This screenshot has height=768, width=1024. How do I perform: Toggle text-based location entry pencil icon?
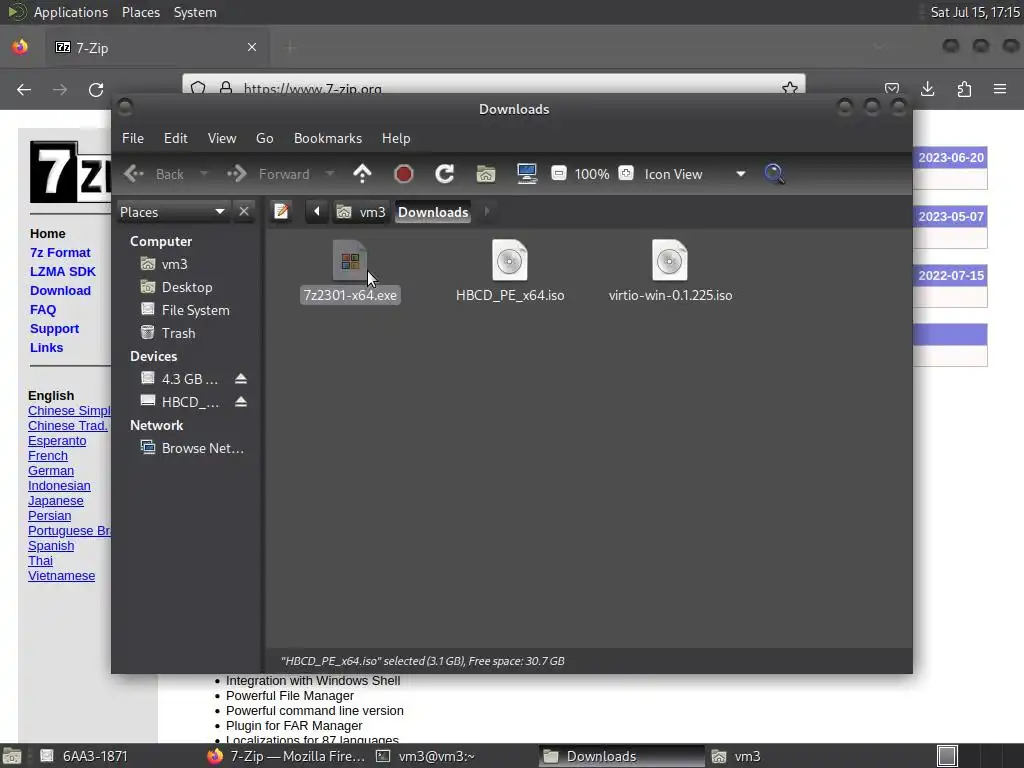point(281,212)
